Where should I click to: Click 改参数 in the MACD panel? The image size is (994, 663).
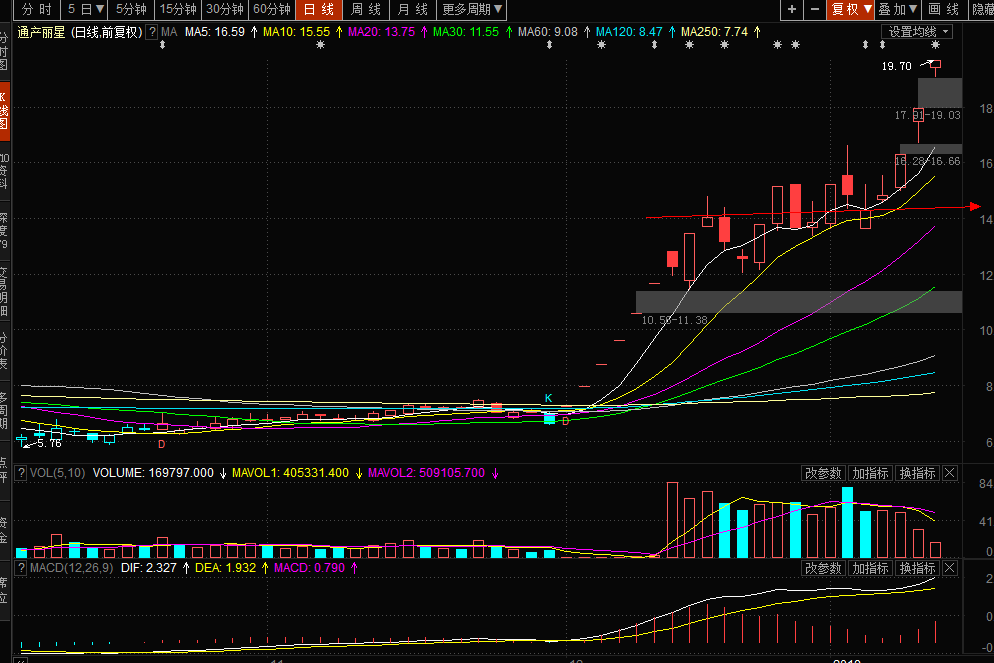point(823,569)
